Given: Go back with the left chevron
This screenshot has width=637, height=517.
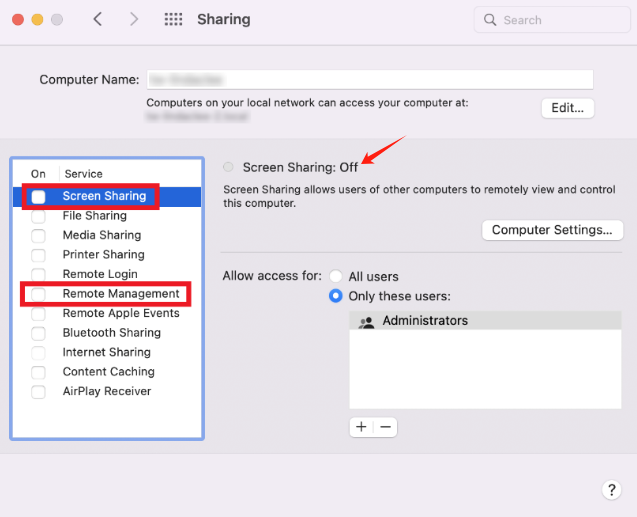Looking at the screenshot, I should [98, 19].
